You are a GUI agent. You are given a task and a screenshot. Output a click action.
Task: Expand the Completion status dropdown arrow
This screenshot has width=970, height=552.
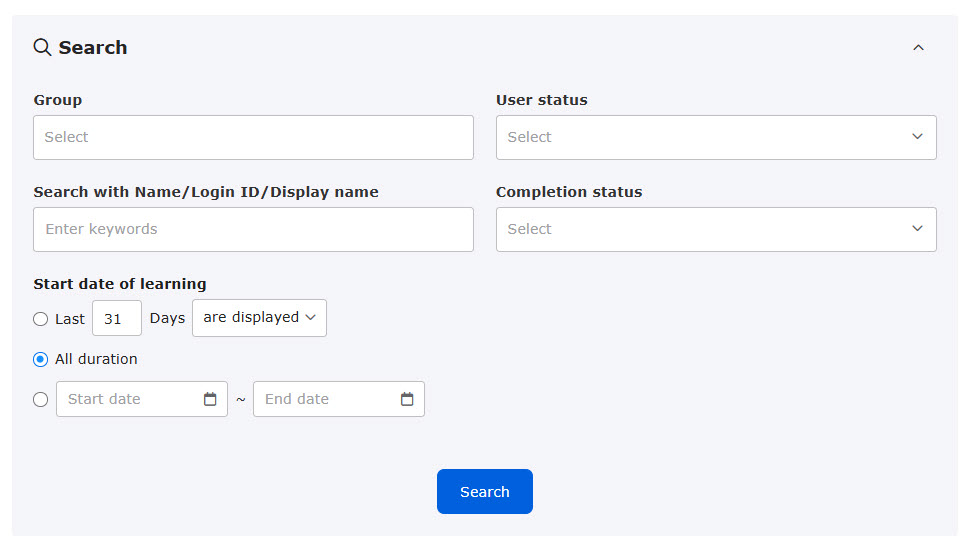point(917,228)
